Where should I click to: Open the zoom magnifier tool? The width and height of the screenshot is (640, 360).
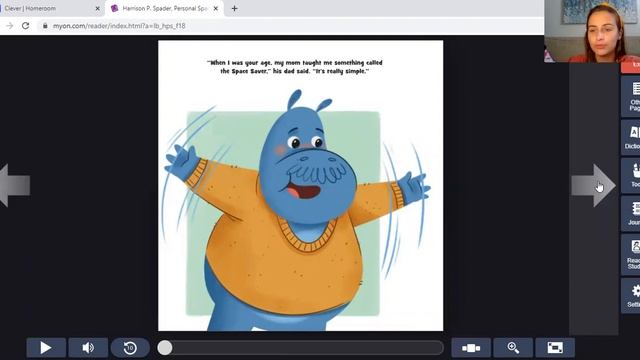point(513,348)
